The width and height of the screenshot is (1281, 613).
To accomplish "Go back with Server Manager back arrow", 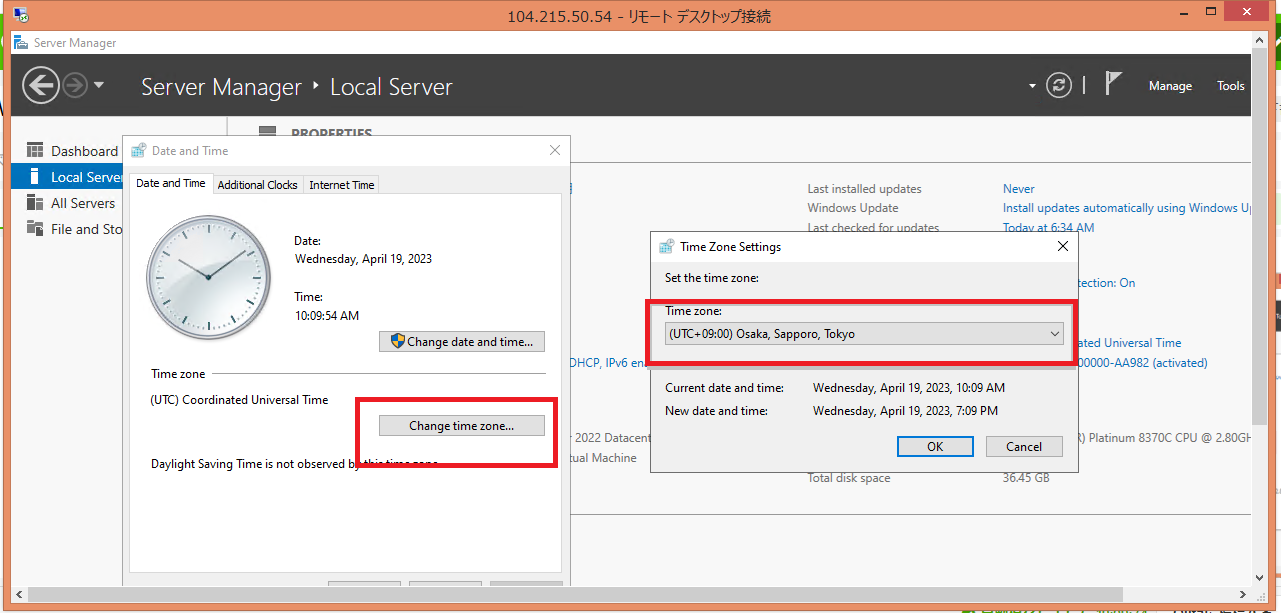I will 40,85.
